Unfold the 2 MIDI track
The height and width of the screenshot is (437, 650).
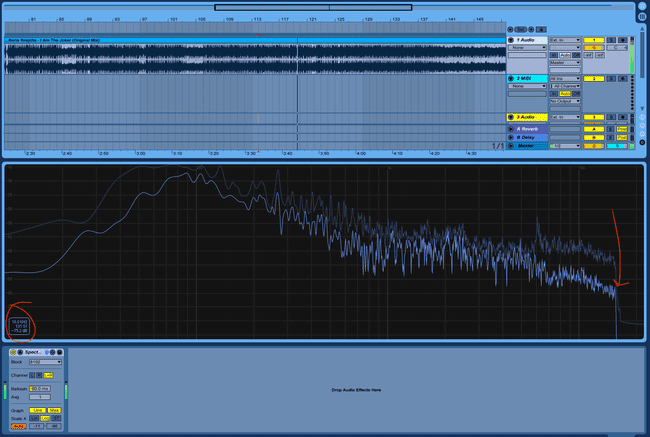tap(511, 78)
